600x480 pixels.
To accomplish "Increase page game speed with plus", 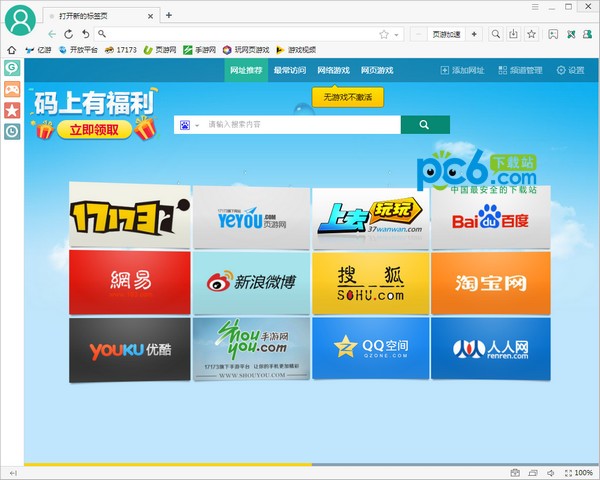I will tap(474, 34).
